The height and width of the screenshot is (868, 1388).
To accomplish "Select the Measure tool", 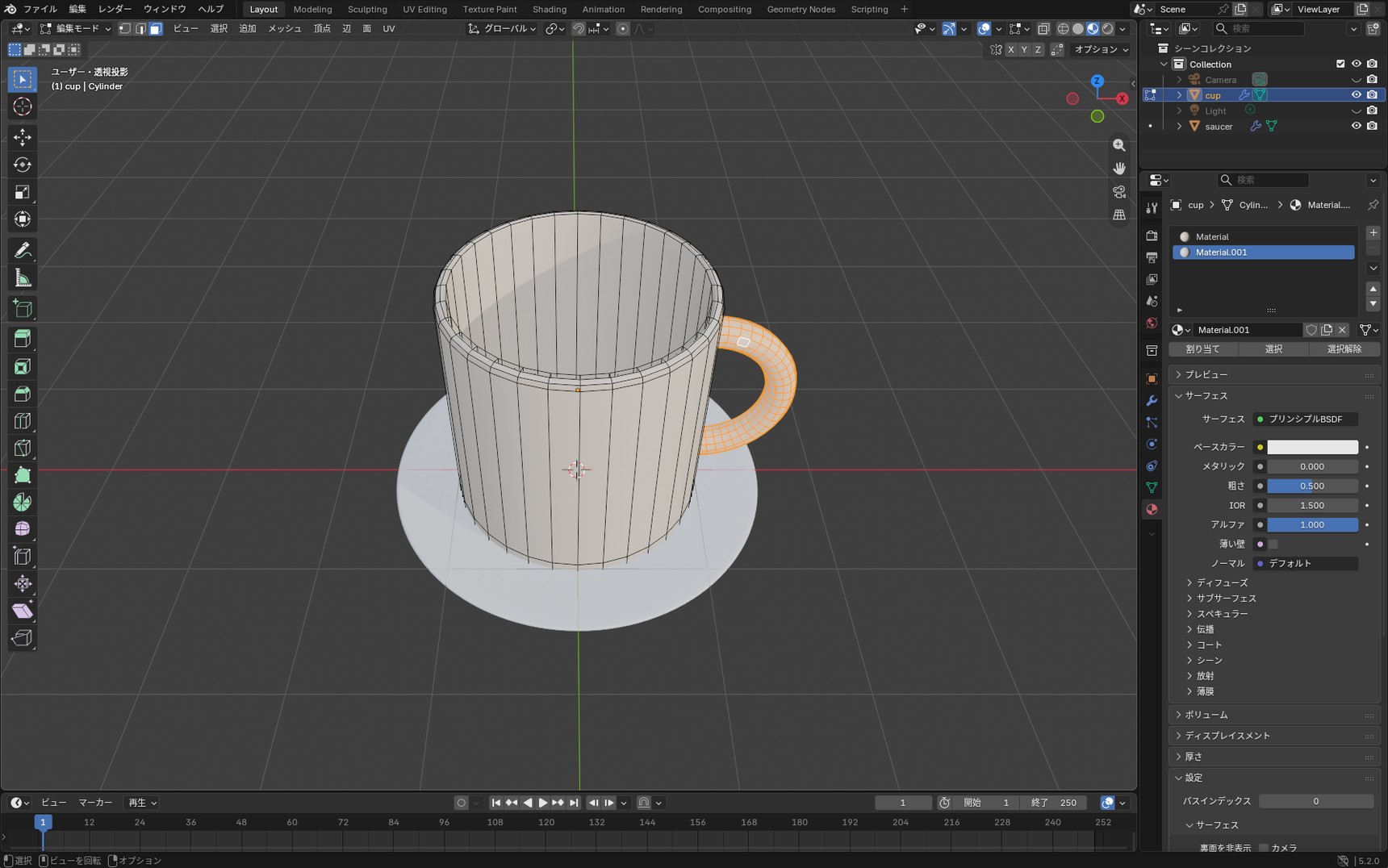I will [x=23, y=278].
